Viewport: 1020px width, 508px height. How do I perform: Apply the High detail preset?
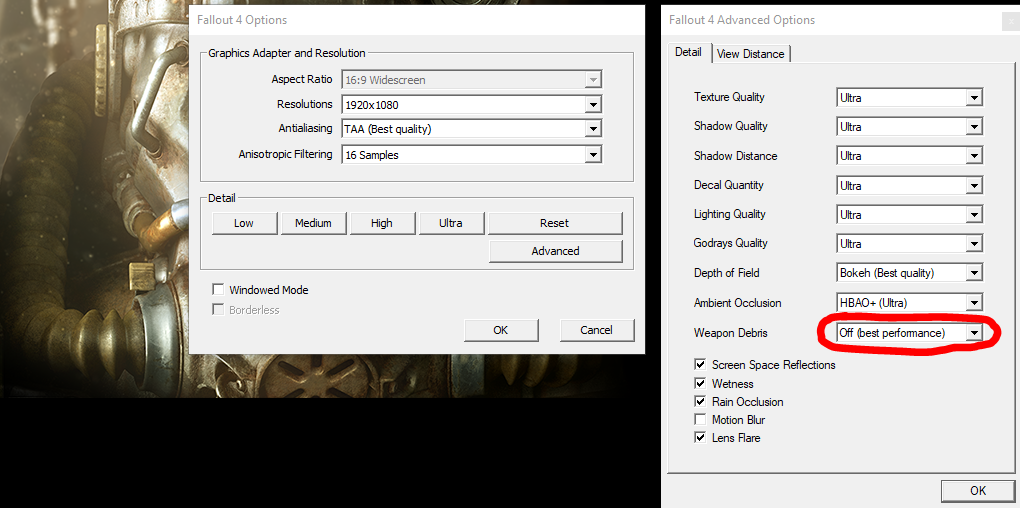(382, 223)
